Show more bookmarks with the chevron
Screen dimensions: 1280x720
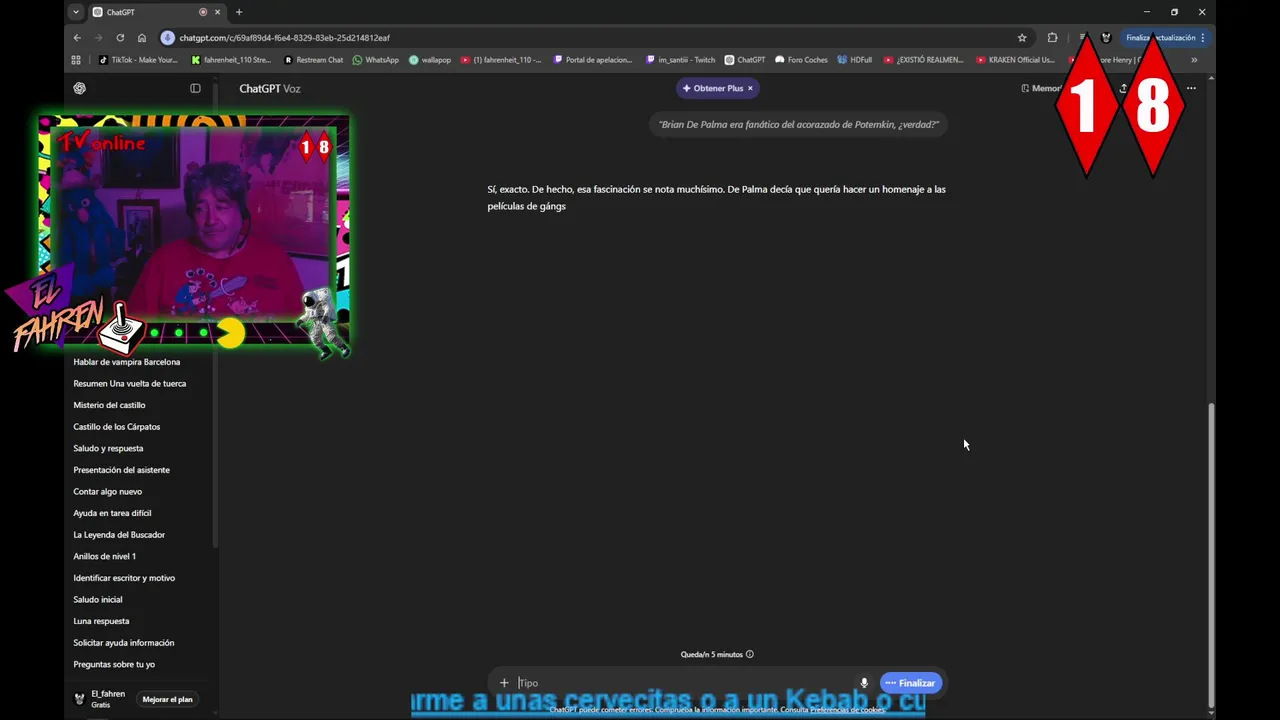(x=1194, y=60)
